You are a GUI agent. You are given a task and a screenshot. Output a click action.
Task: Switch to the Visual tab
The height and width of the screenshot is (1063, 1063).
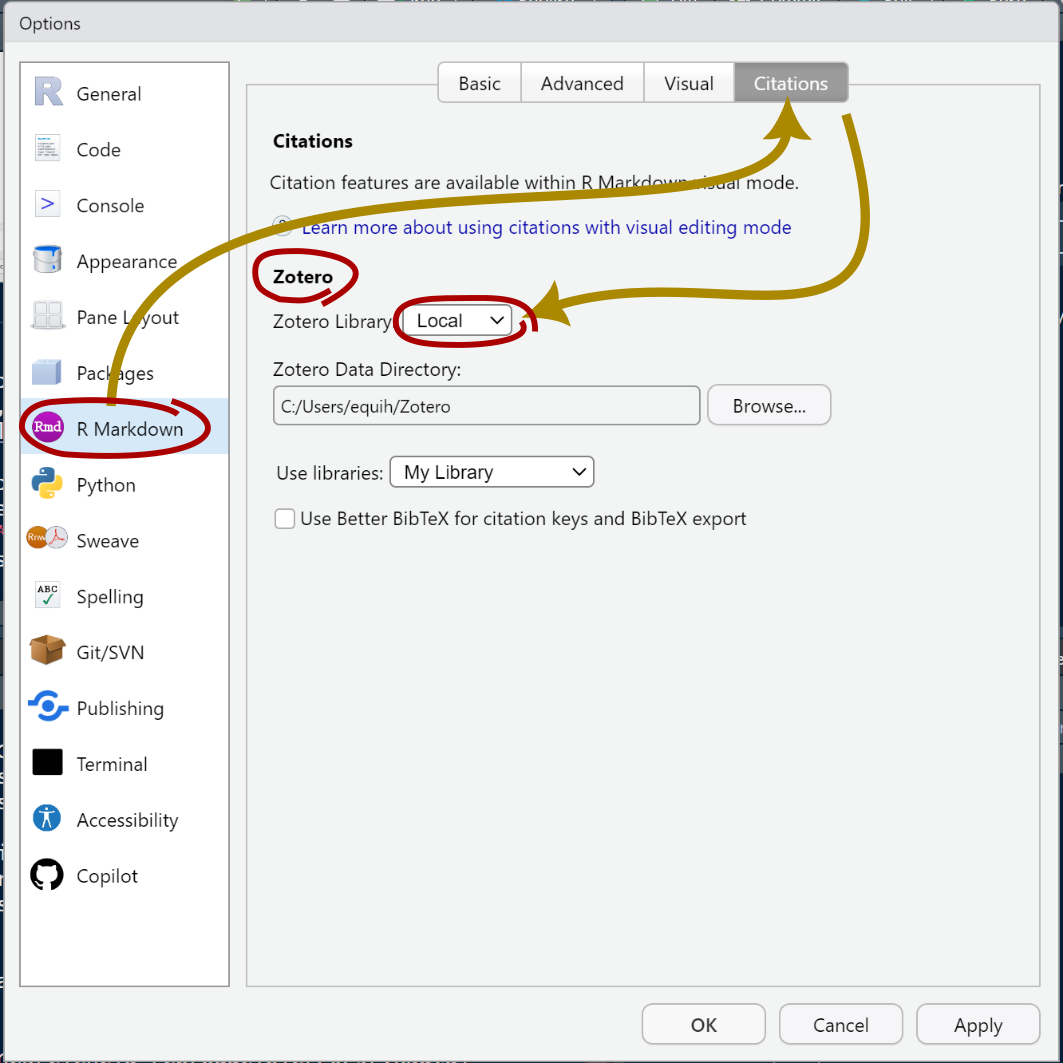[689, 84]
